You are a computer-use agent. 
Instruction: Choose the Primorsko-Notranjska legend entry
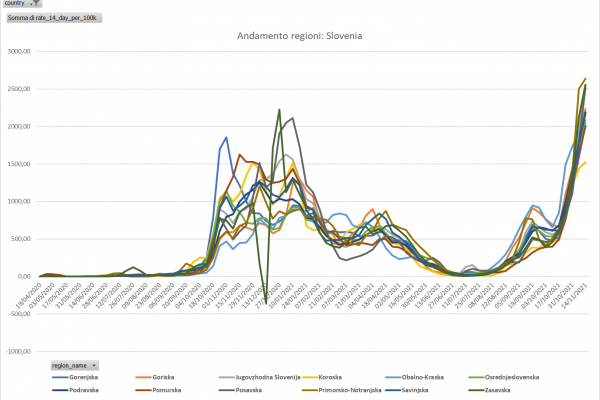click(x=342, y=390)
